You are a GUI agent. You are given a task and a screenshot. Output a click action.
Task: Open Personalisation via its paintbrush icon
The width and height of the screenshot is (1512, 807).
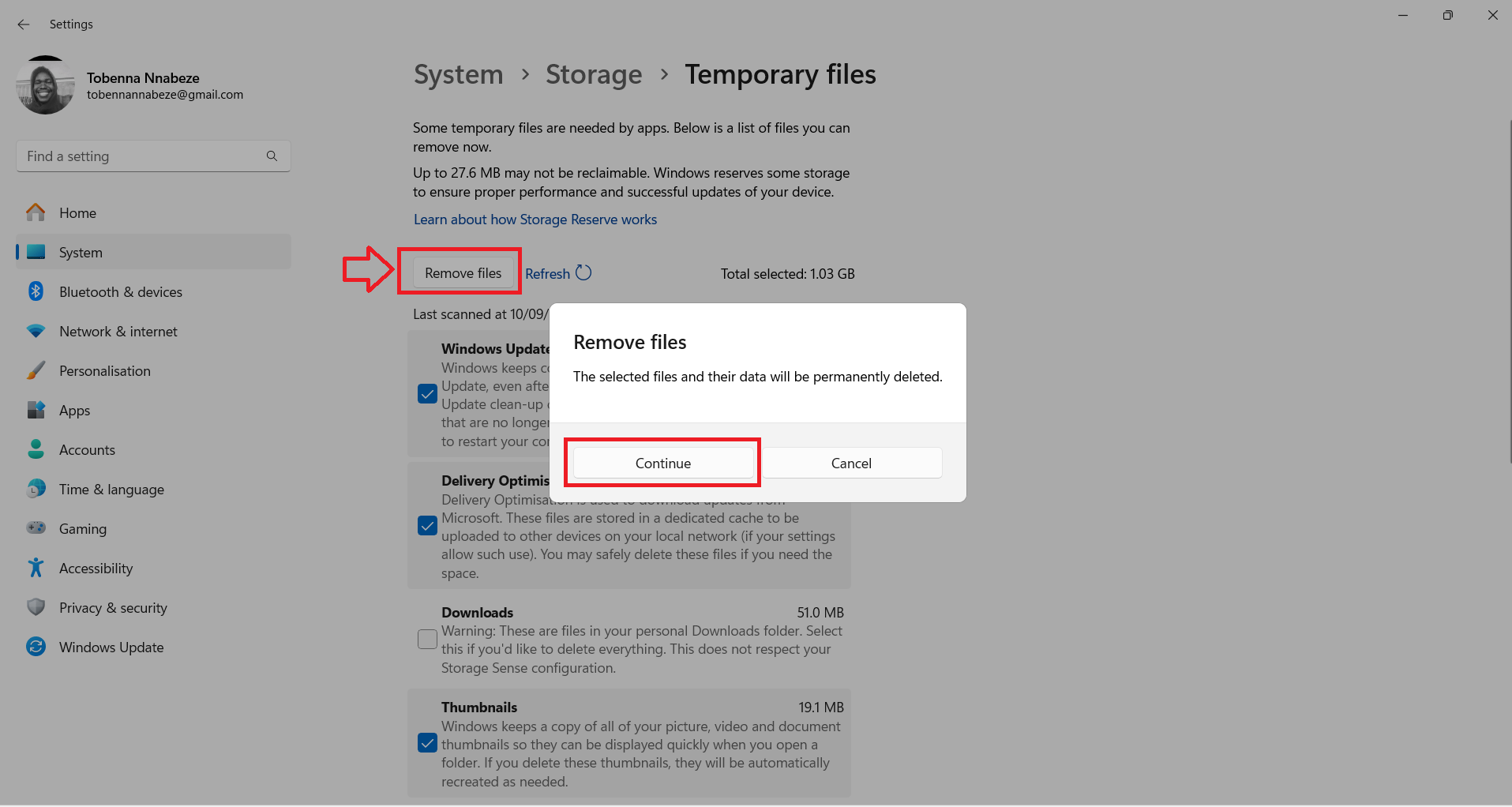36,370
